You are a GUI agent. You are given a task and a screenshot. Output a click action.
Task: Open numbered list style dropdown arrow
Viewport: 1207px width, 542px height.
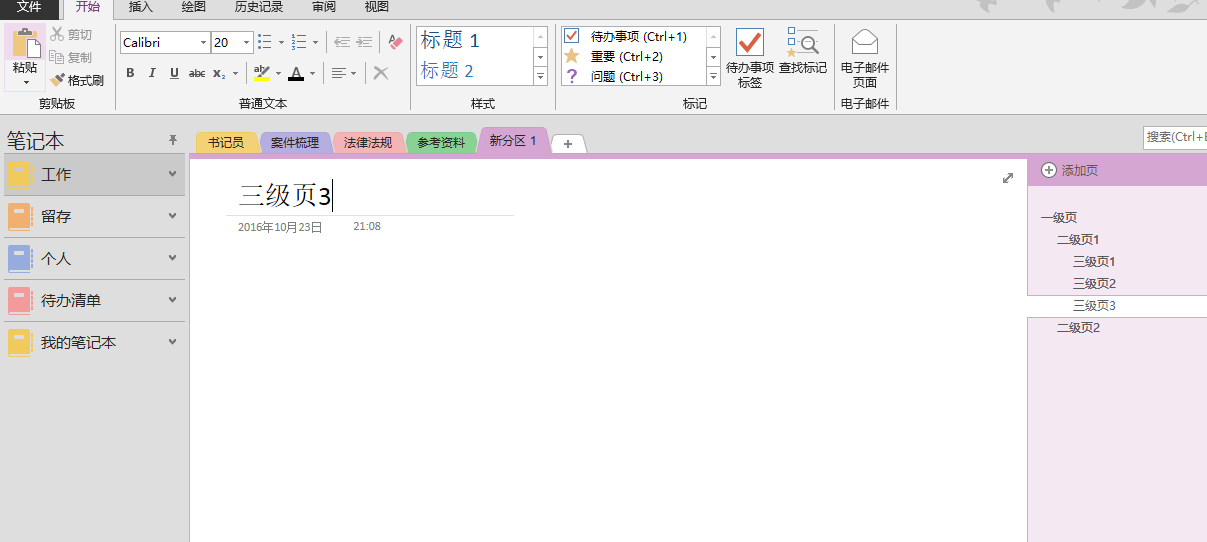coord(315,42)
